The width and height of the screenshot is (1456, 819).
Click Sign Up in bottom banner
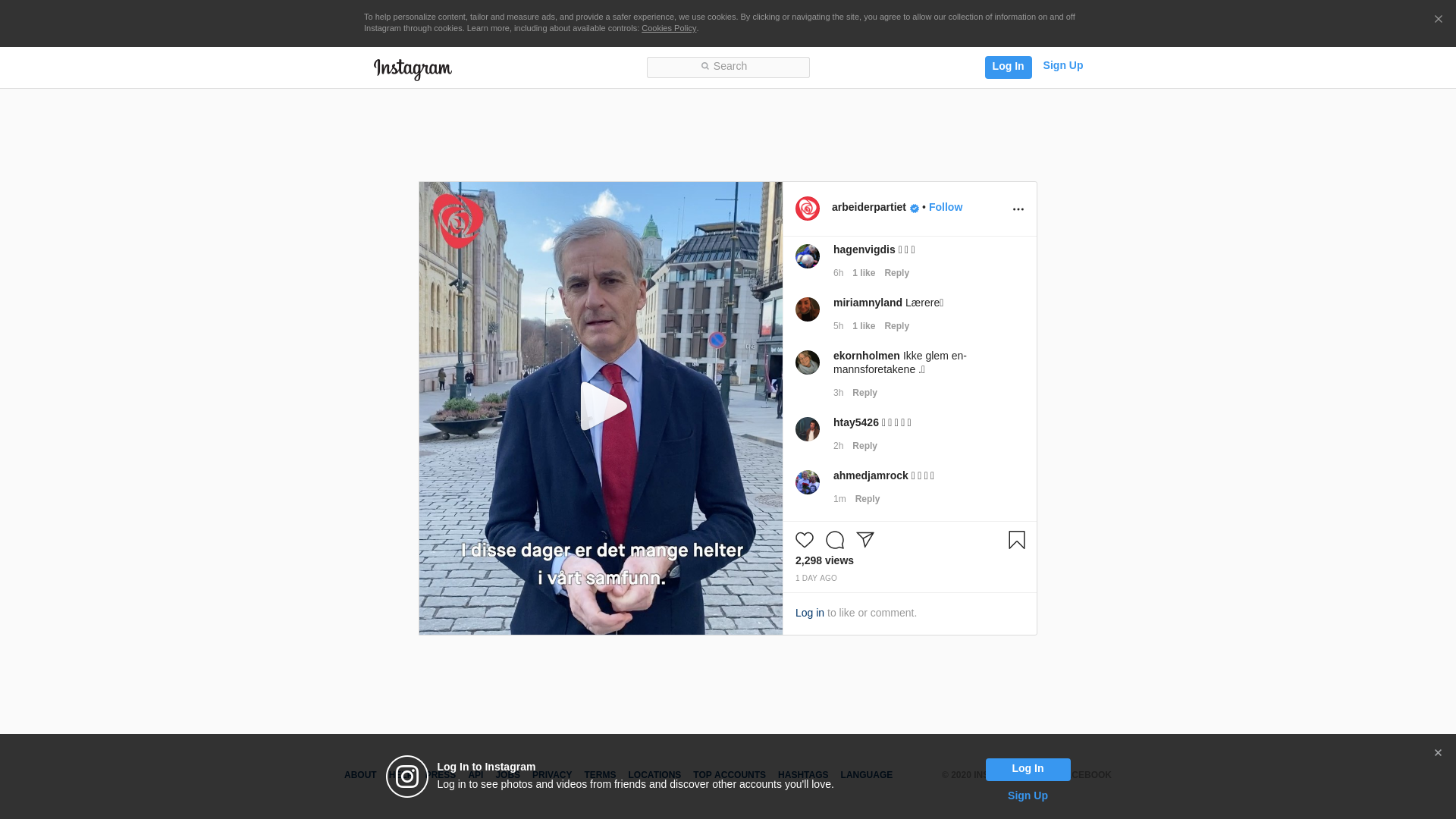pyautogui.click(x=1028, y=795)
